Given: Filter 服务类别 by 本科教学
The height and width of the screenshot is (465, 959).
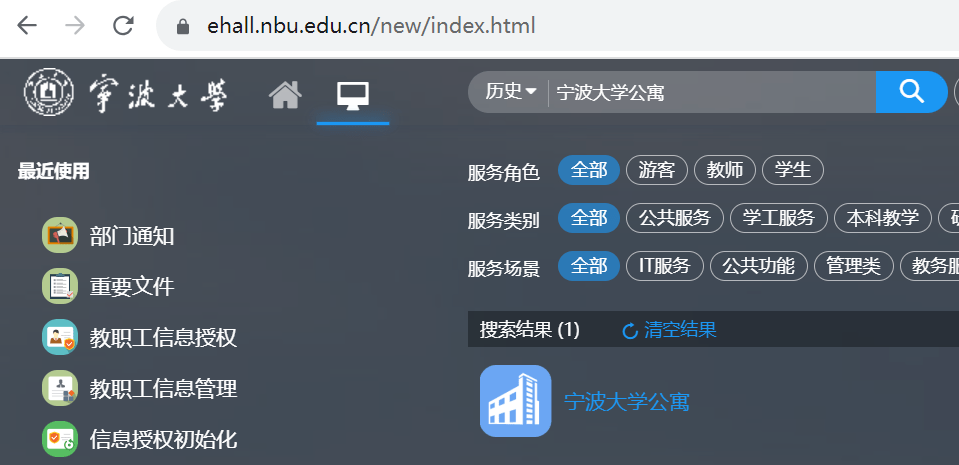Looking at the screenshot, I should click(x=883, y=218).
